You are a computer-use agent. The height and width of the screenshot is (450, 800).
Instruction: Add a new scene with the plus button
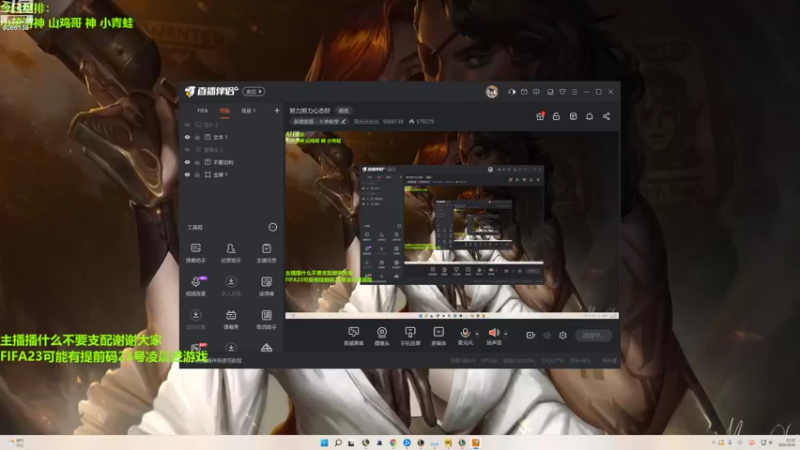pos(277,110)
